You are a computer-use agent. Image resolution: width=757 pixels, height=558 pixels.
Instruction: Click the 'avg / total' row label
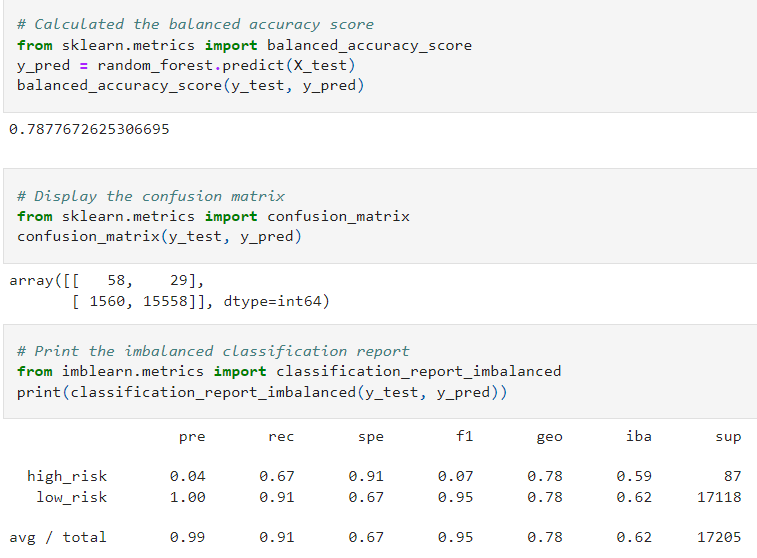pos(58,538)
